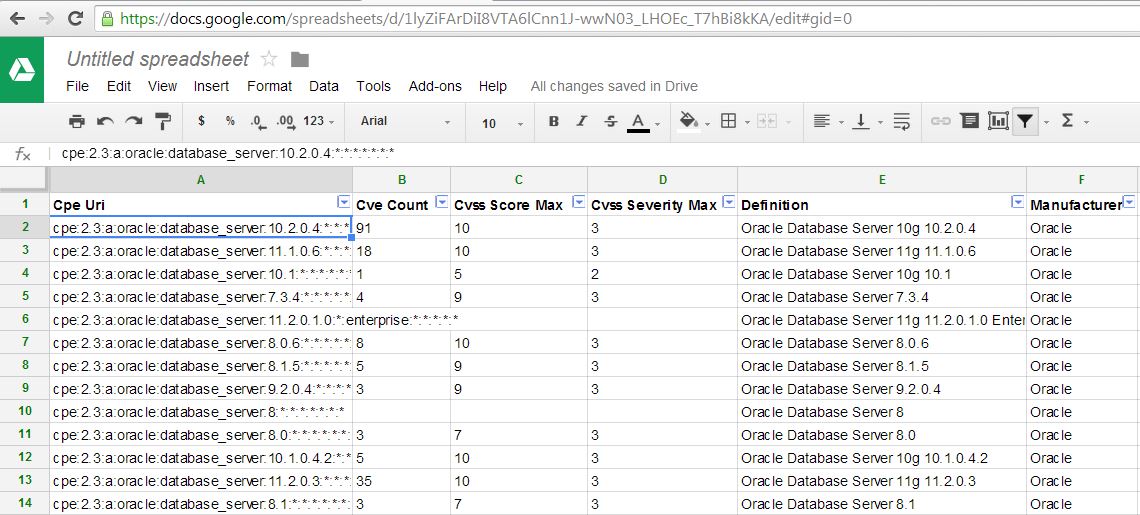Open the Edit menu
The height and width of the screenshot is (515, 1140).
pos(119,87)
